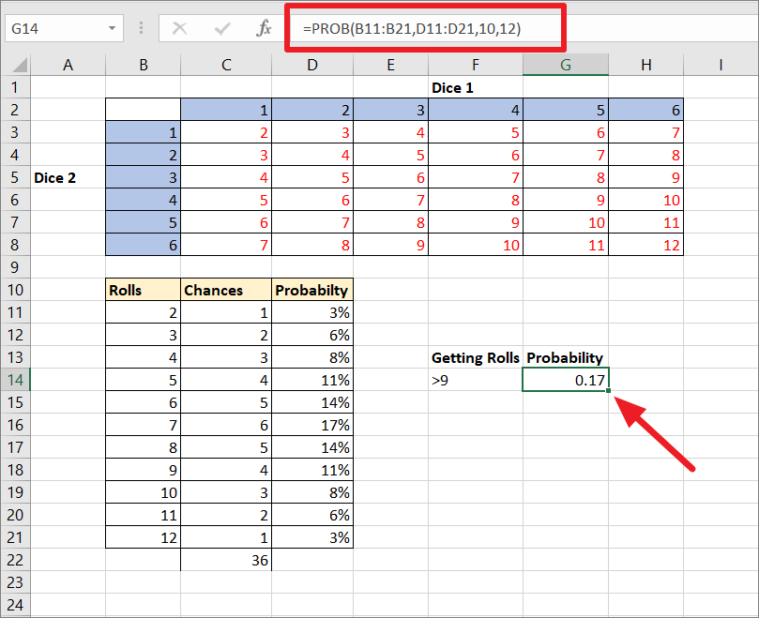This screenshot has width=759, height=618.
Task: Select column A header
Action: [x=68, y=64]
